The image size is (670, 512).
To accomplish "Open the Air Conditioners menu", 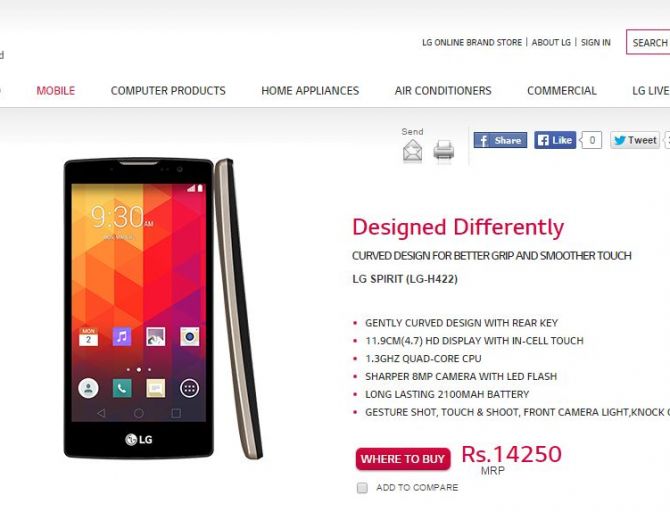I will pyautogui.click(x=443, y=91).
